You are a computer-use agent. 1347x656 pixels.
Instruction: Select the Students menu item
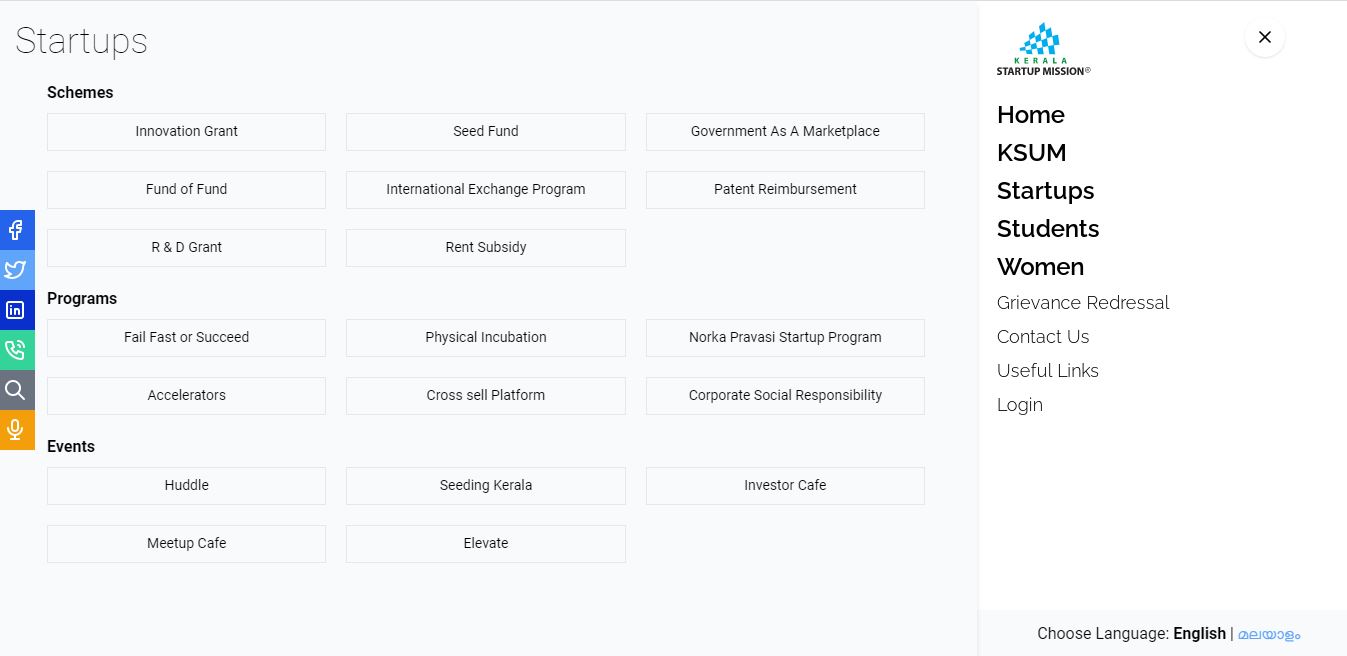[x=1047, y=229]
